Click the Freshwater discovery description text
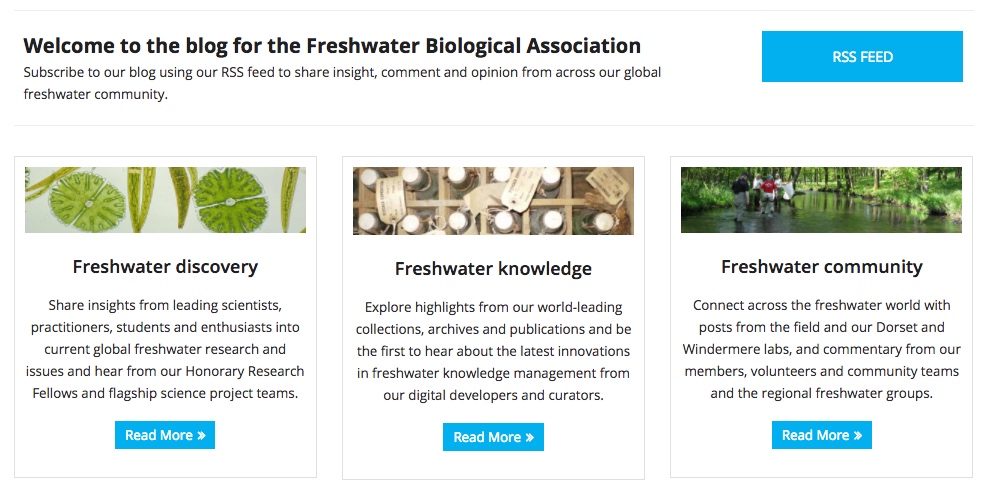 pos(165,349)
